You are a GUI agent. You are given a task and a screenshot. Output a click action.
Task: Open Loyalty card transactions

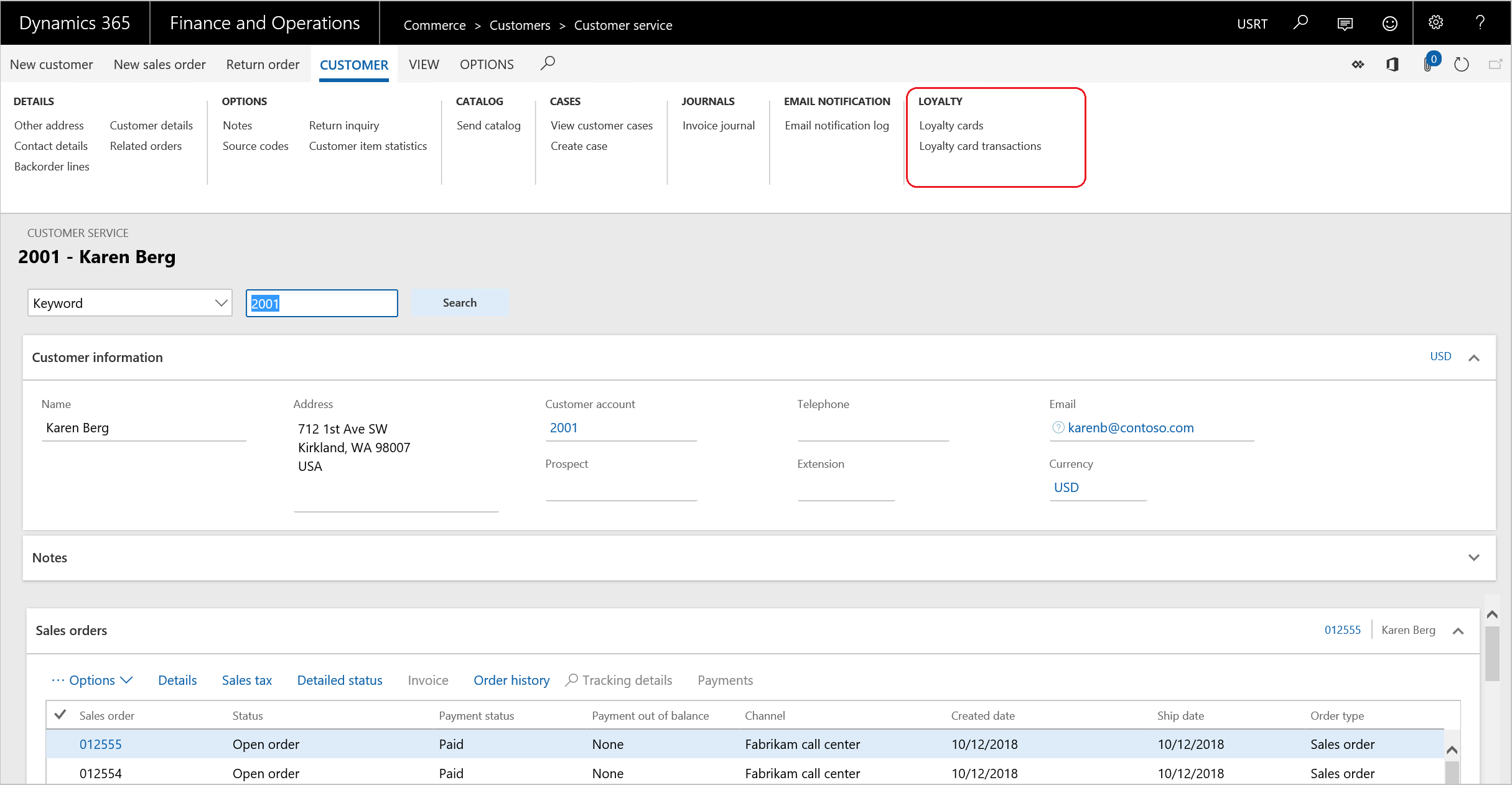981,145
